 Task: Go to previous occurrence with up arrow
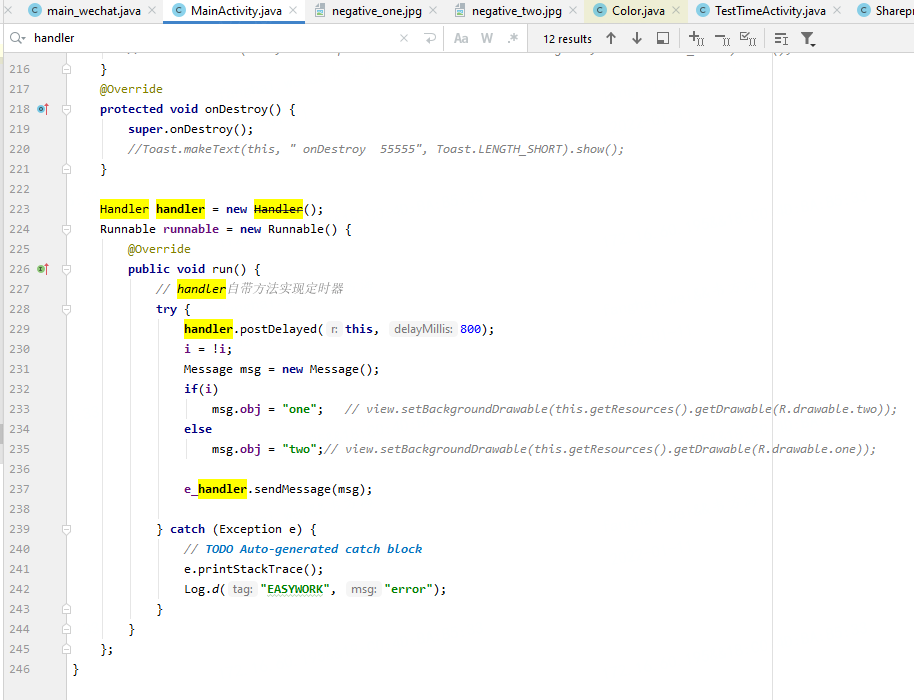pos(611,38)
